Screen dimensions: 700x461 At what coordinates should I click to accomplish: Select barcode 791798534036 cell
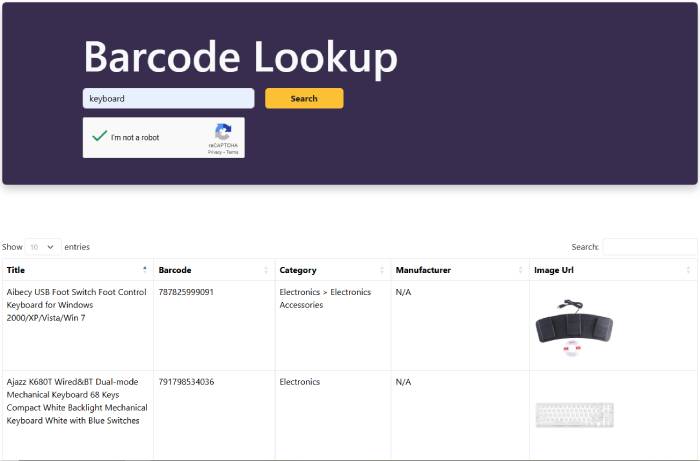[x=186, y=382]
